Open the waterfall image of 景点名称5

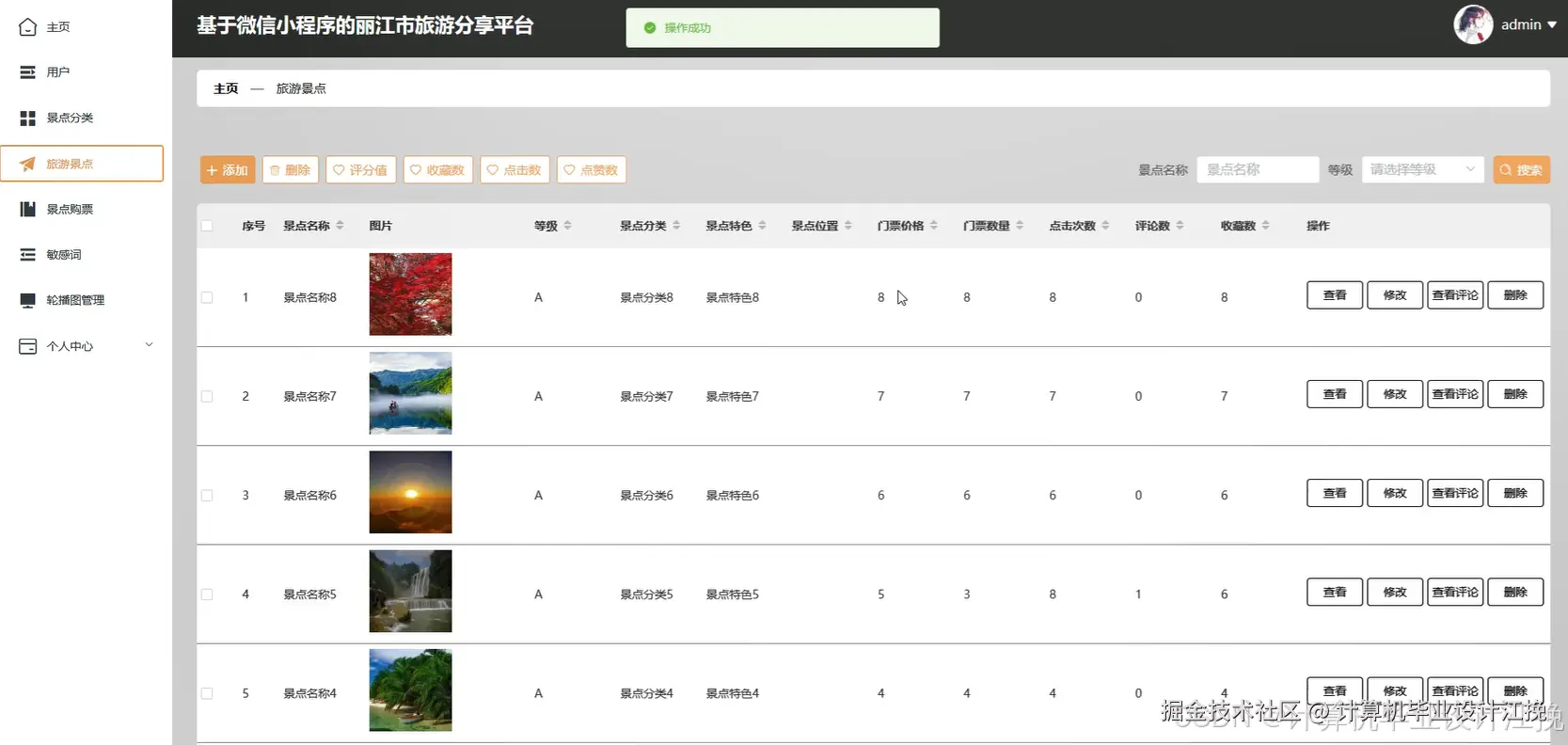pos(410,592)
